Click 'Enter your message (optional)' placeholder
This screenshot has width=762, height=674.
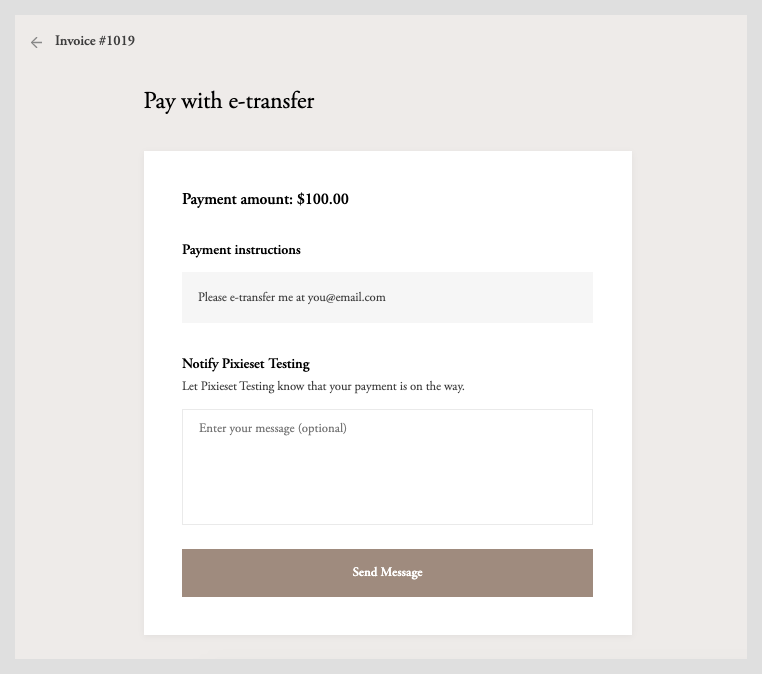(273, 428)
